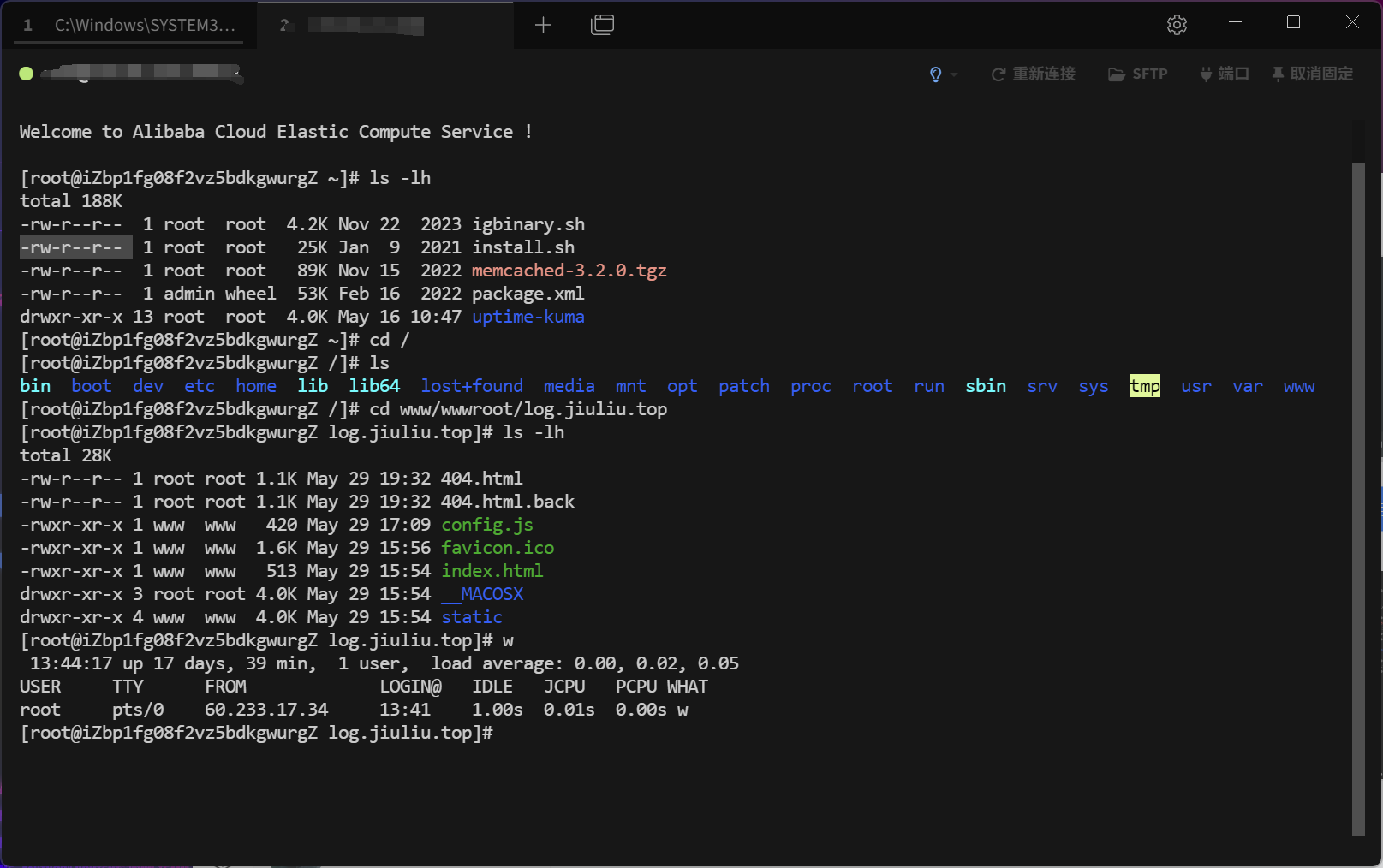Viewport: 1383px width, 868px height.
Task: Click the index.html file name
Action: pos(492,571)
